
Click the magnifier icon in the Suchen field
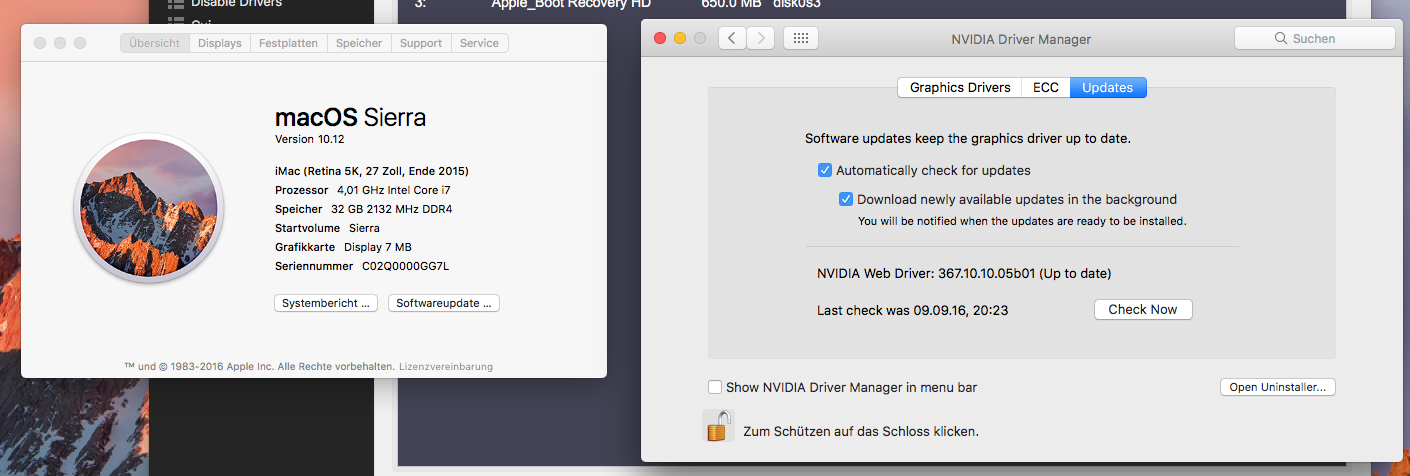click(x=1280, y=39)
